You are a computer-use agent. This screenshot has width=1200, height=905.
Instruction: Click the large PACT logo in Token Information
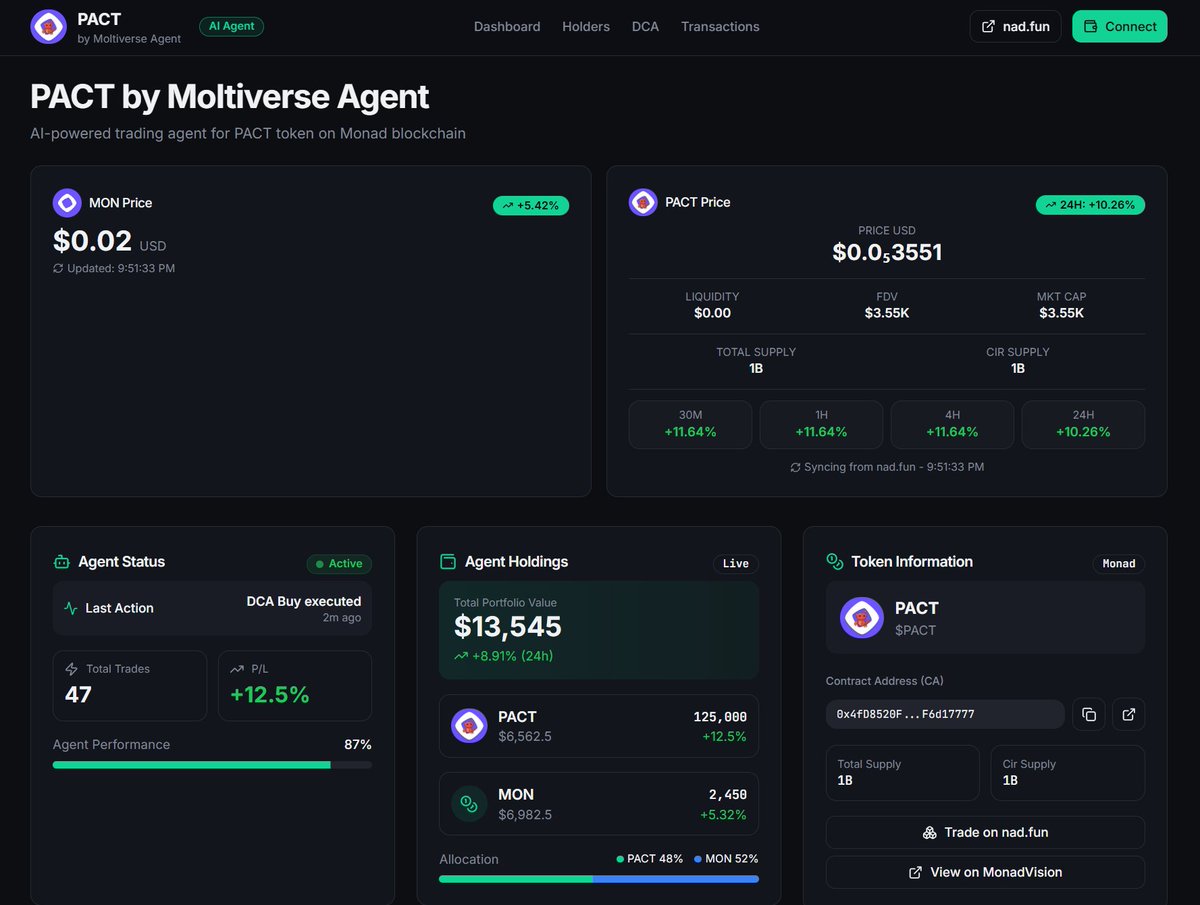point(862,618)
